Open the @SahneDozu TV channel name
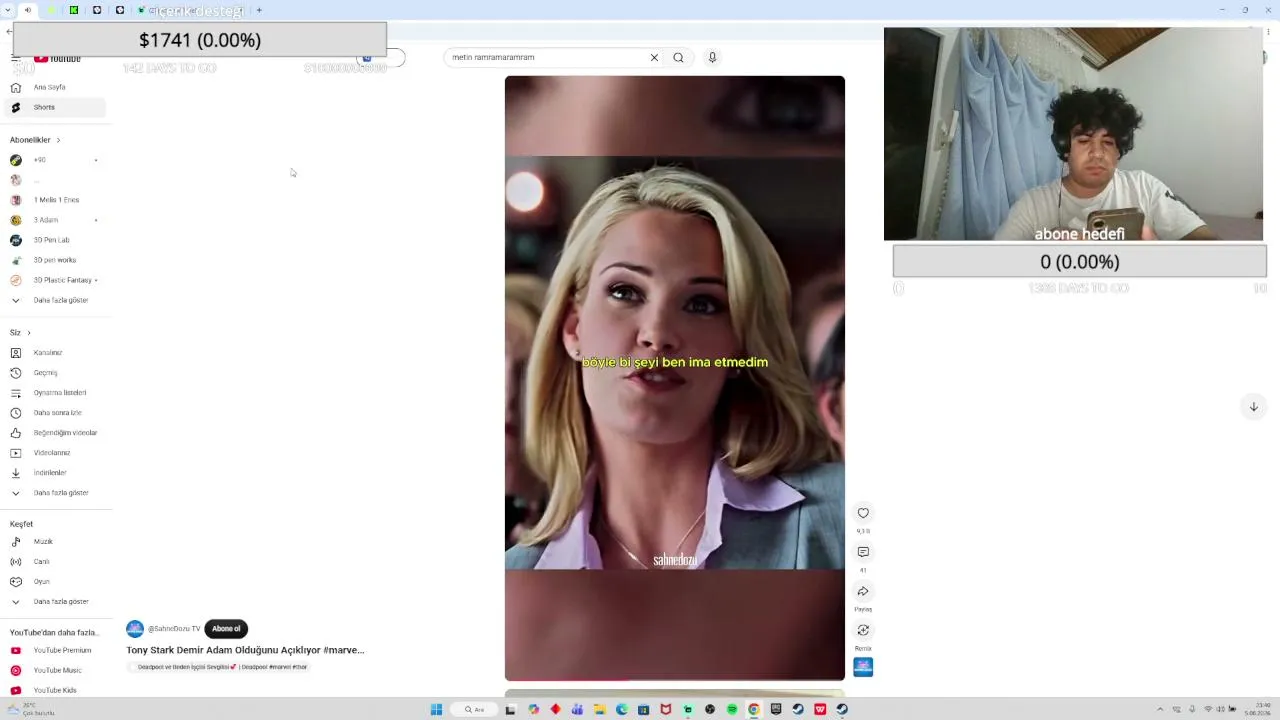1280x720 pixels. [x=174, y=629]
